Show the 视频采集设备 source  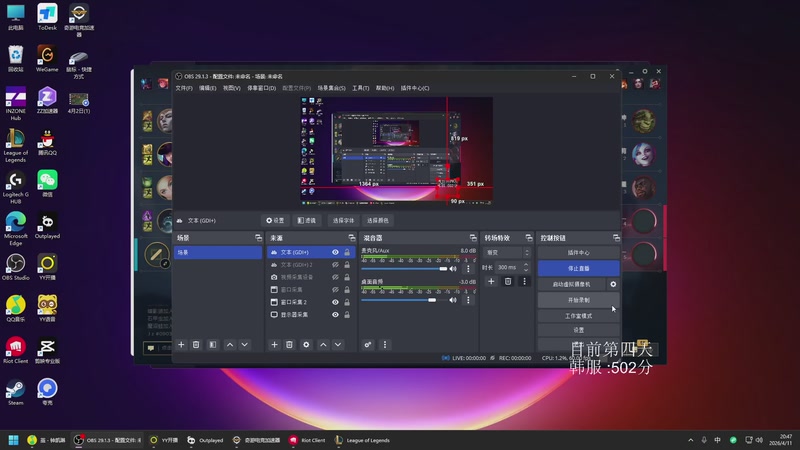pos(335,277)
